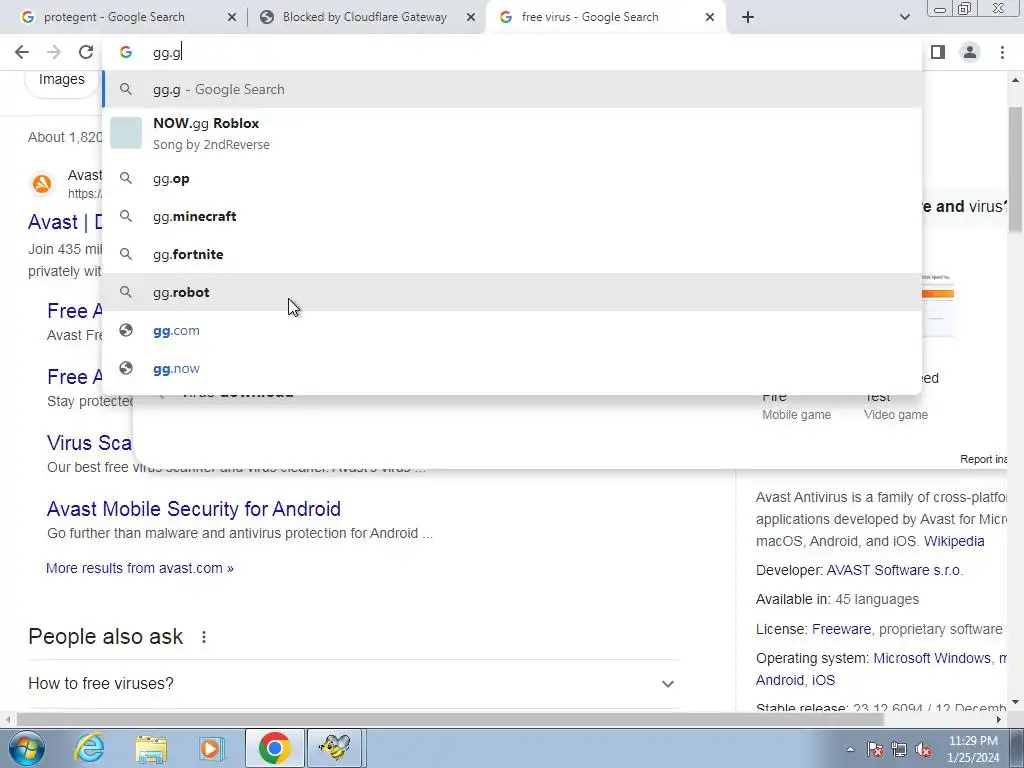Close the free virus search tab

point(710,18)
